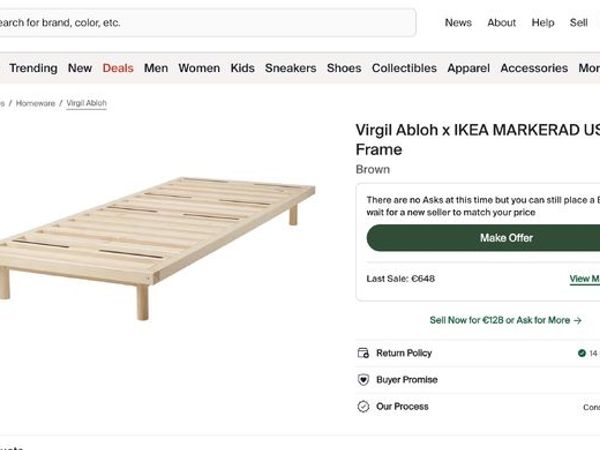This screenshot has width=600, height=450.
Task: Click the Return Policy icon
Action: click(364, 353)
